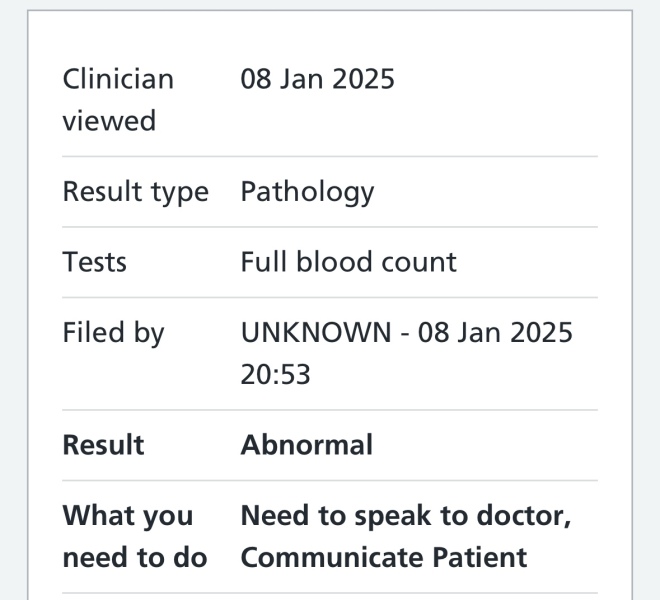Click the date in the Filed by row
660x600 pixels.
[495, 333]
